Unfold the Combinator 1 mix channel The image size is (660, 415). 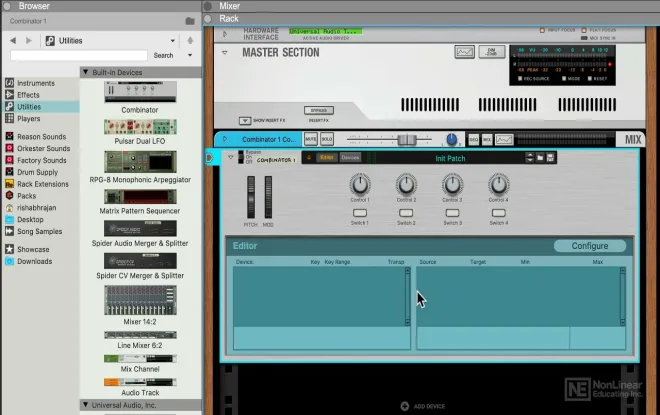[x=225, y=139]
